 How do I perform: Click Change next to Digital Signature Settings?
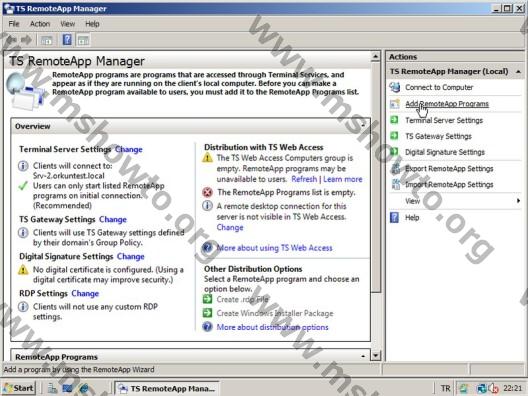[x=131, y=257]
